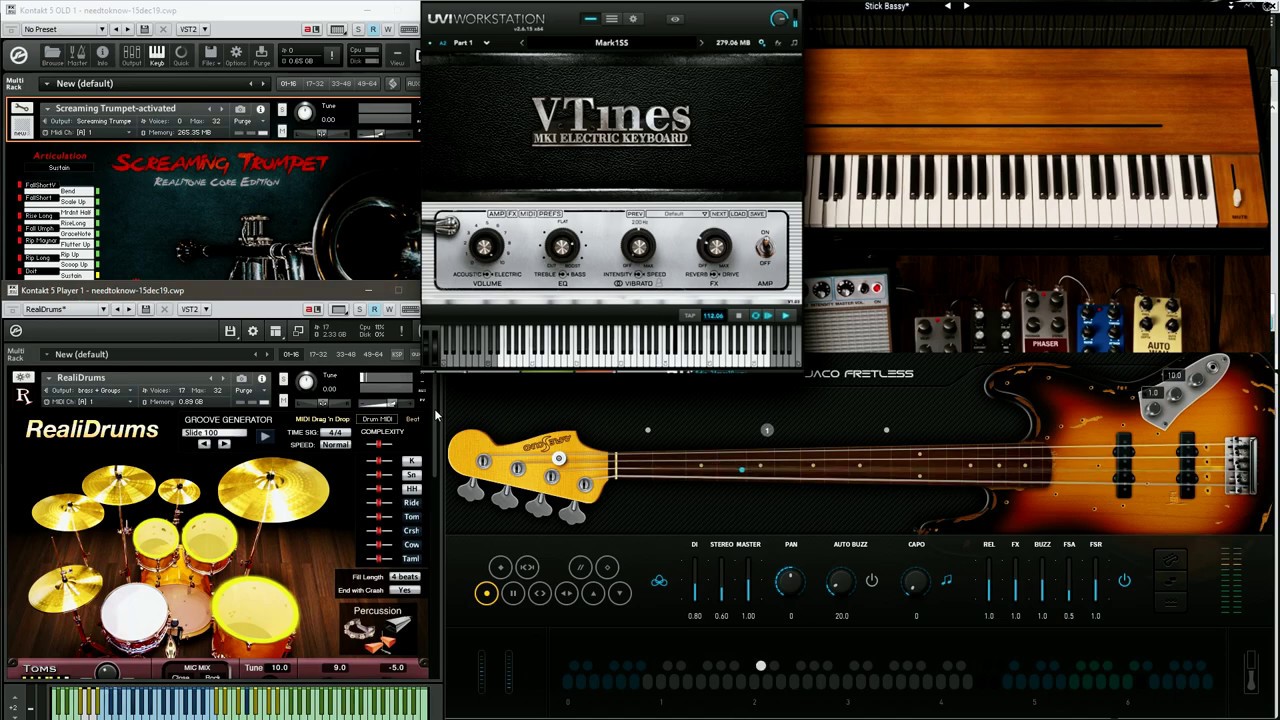
Task: Click save disk icon in RealiDrums Kontakt toolbar
Action: point(230,331)
